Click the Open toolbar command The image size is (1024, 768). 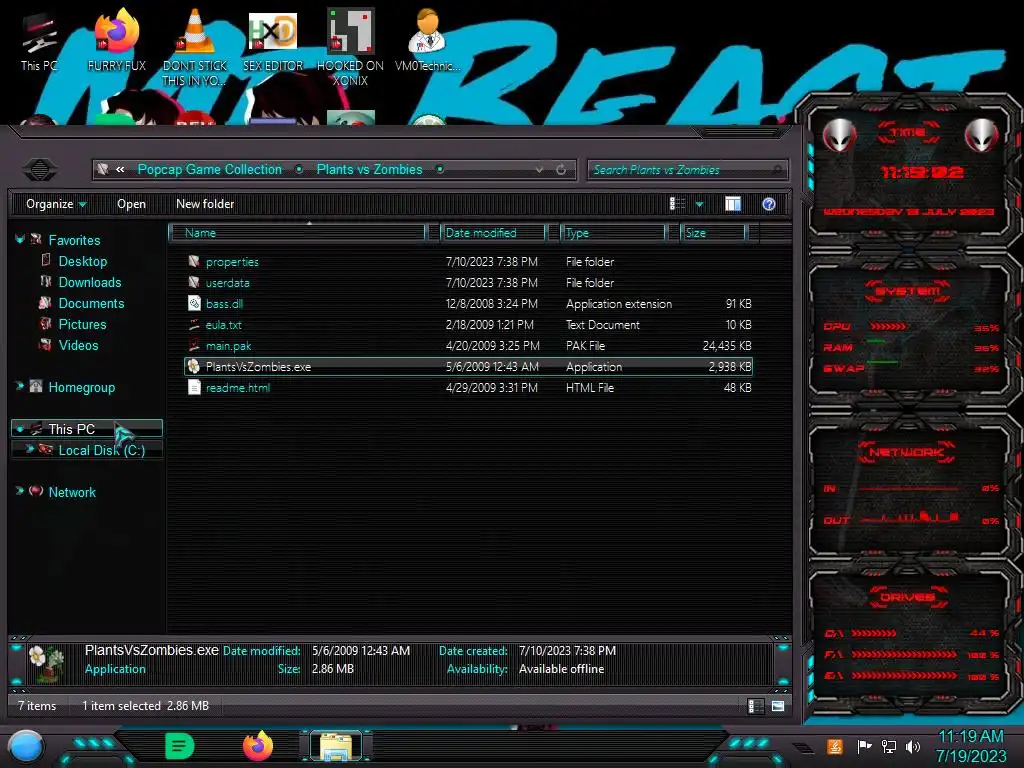coord(131,204)
